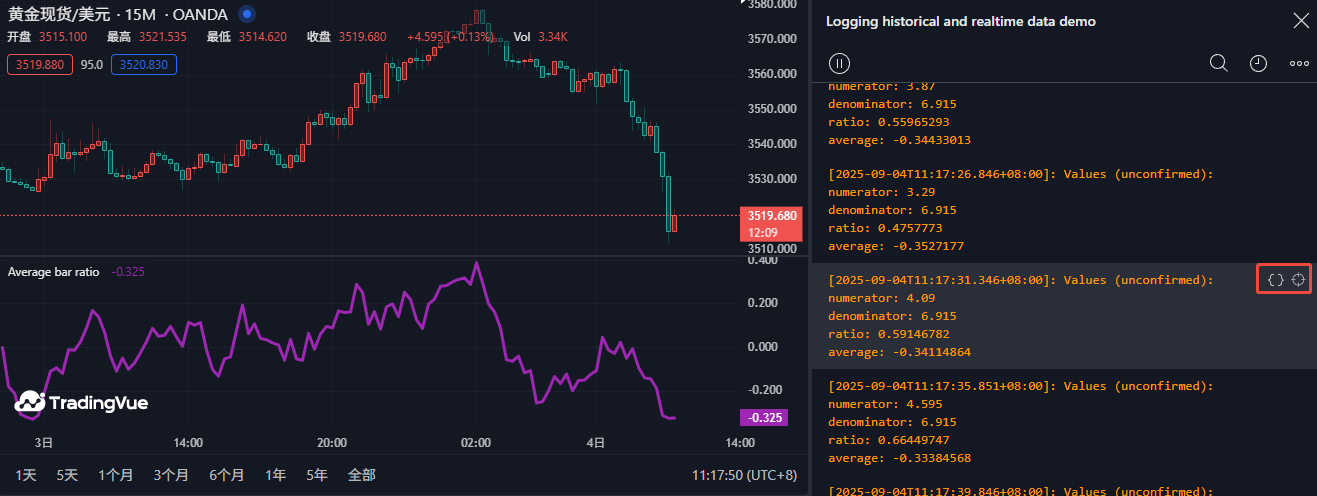
Task: Search the Pine logs
Action: (x=1218, y=63)
